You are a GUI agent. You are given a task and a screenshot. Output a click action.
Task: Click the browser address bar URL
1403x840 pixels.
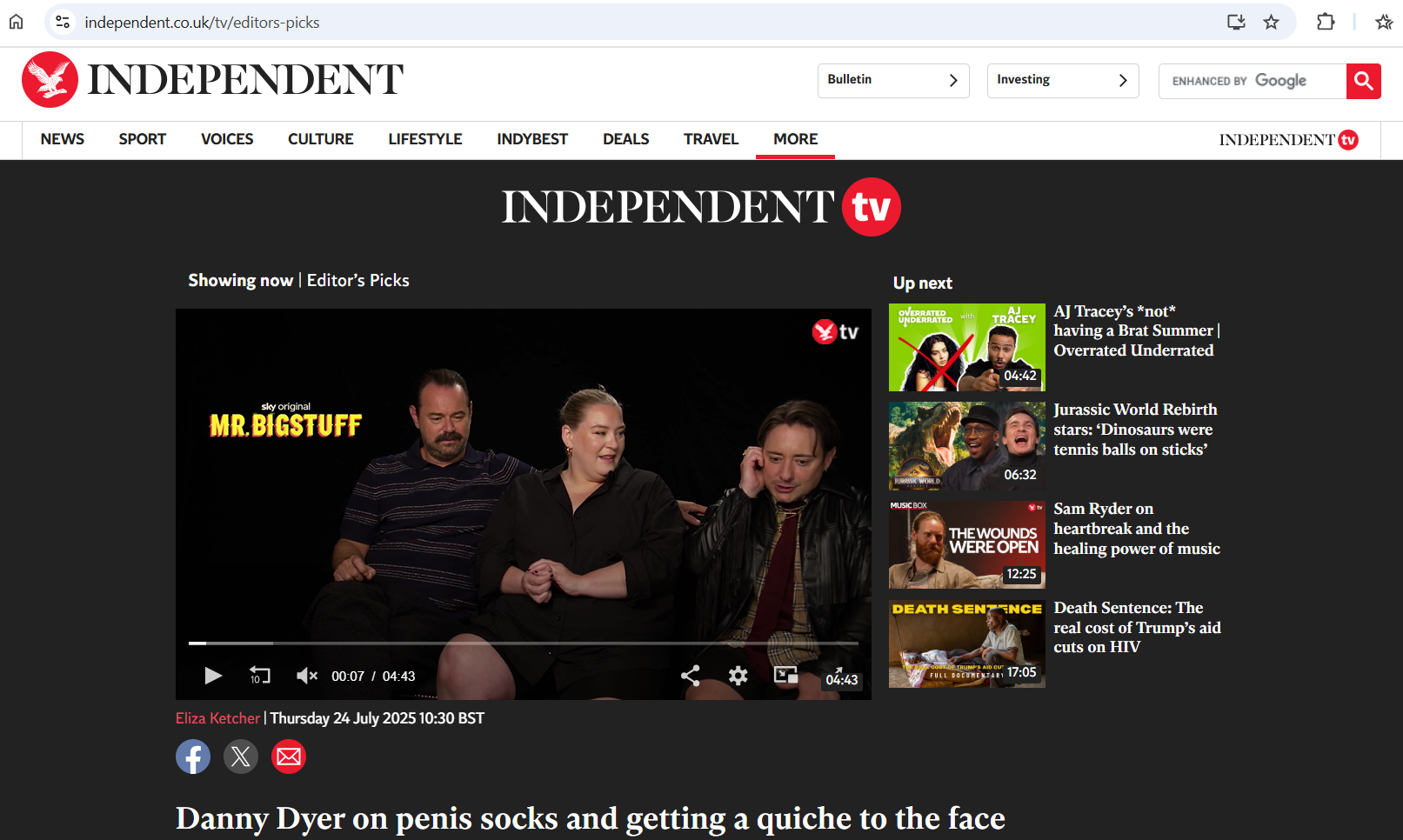coord(202,22)
